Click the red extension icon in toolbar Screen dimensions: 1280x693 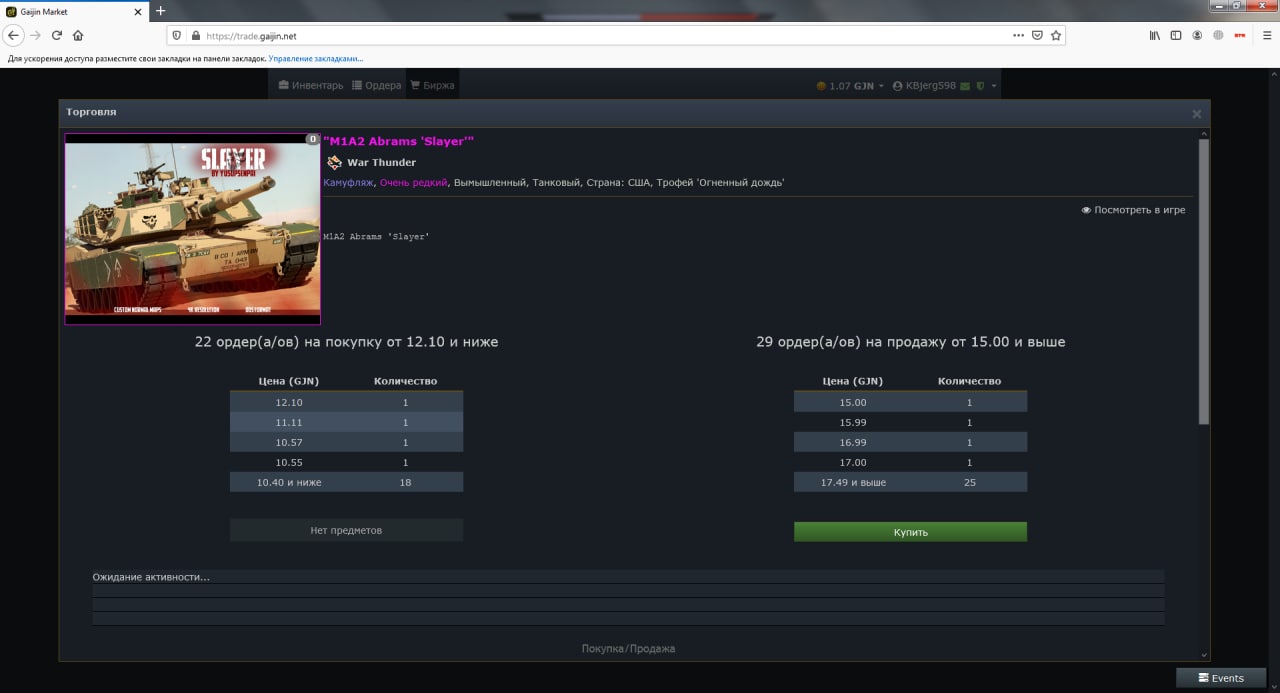point(1240,35)
